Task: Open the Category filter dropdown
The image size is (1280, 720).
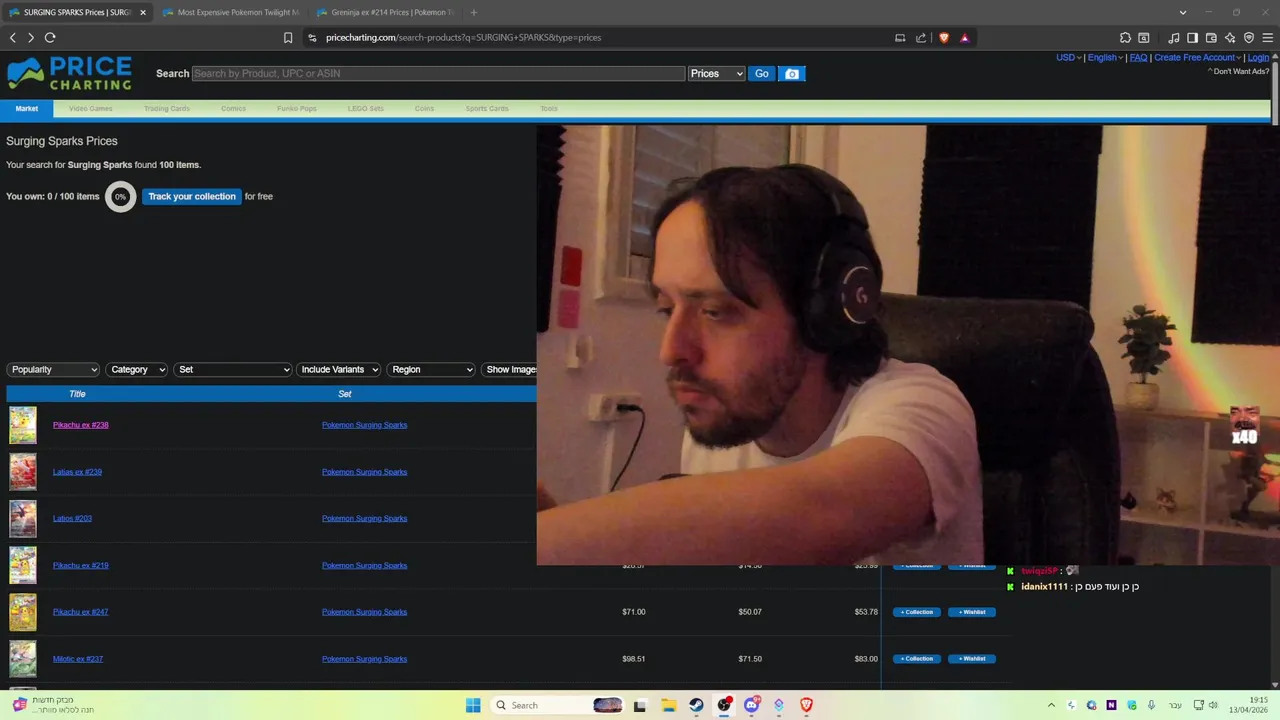Action: coord(136,369)
